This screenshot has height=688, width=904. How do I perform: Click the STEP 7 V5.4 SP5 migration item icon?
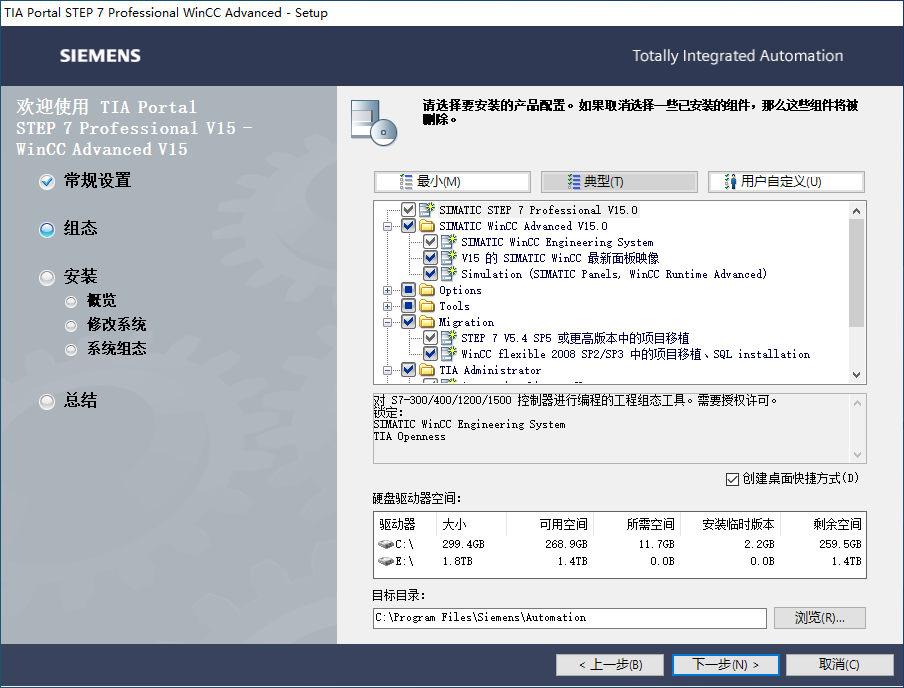pos(449,337)
